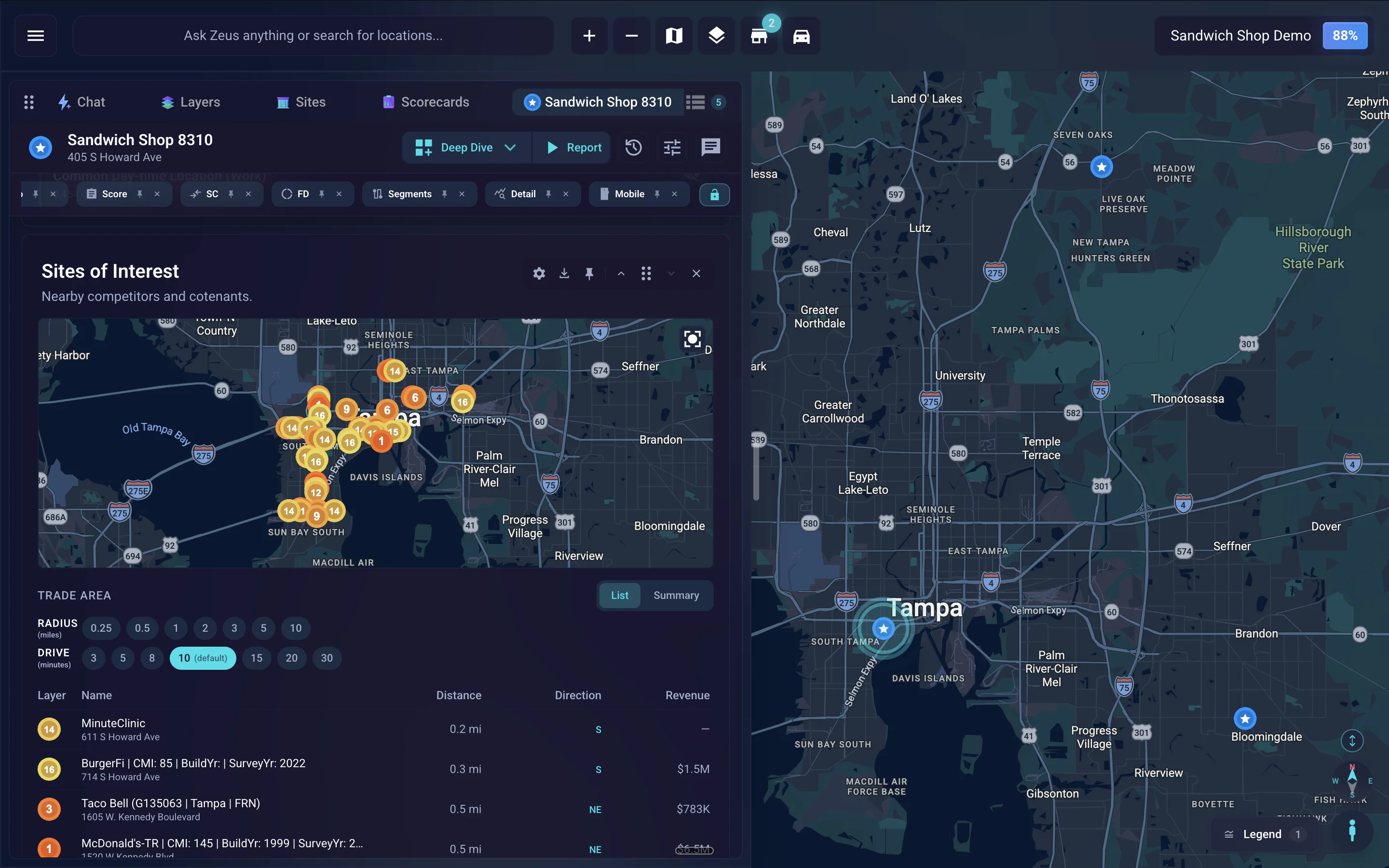Select the 5 mile radius
1389x868 pixels.
point(263,628)
